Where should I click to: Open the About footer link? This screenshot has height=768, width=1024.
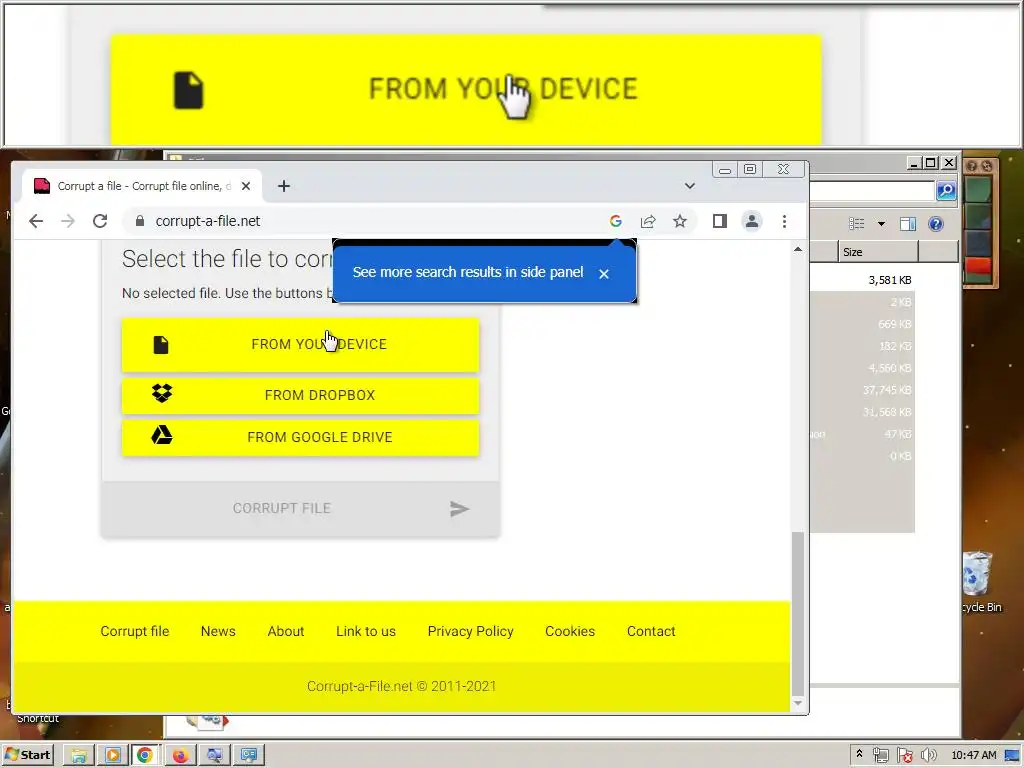[x=285, y=632]
